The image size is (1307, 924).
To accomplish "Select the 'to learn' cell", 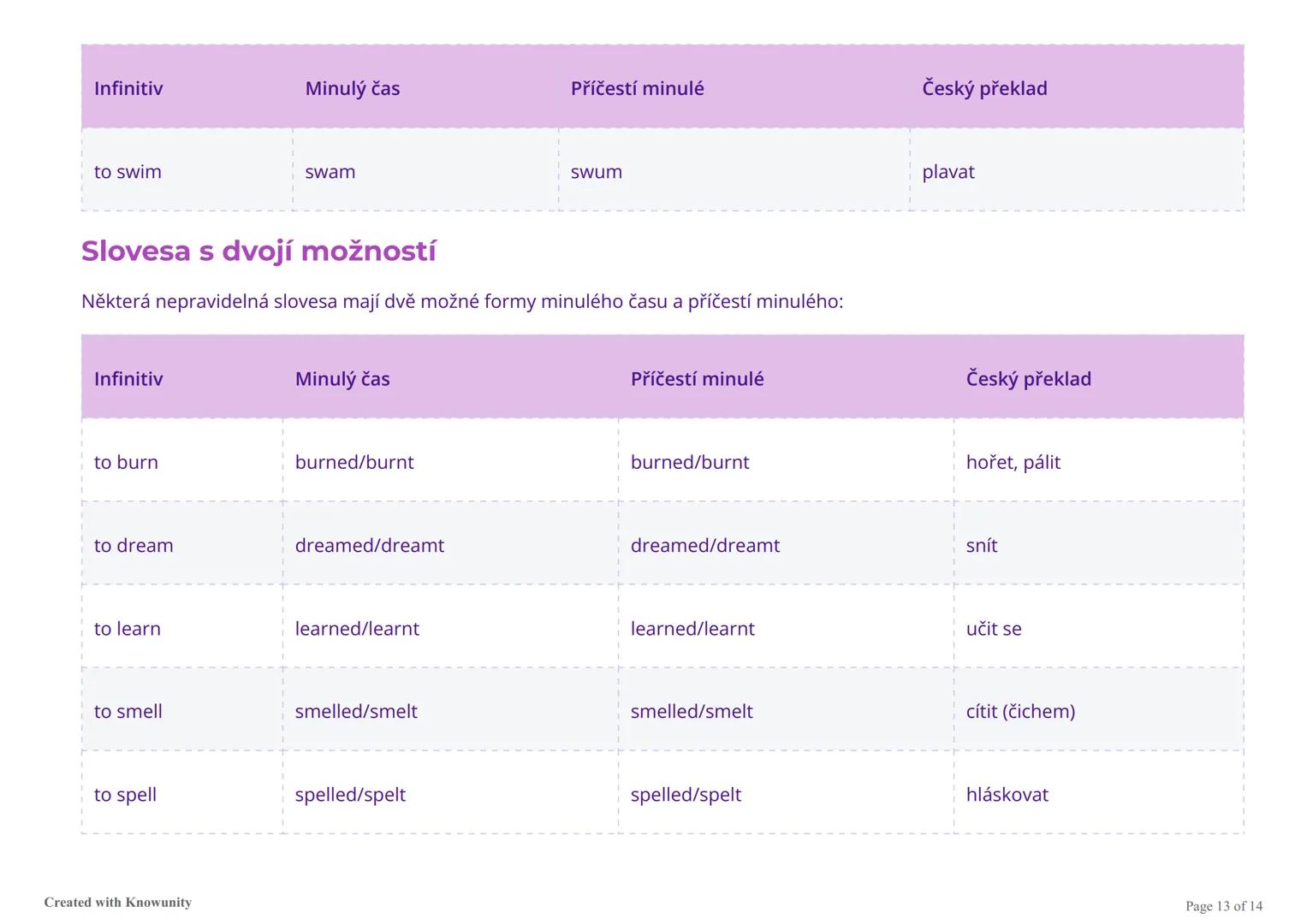I will coord(128,629).
